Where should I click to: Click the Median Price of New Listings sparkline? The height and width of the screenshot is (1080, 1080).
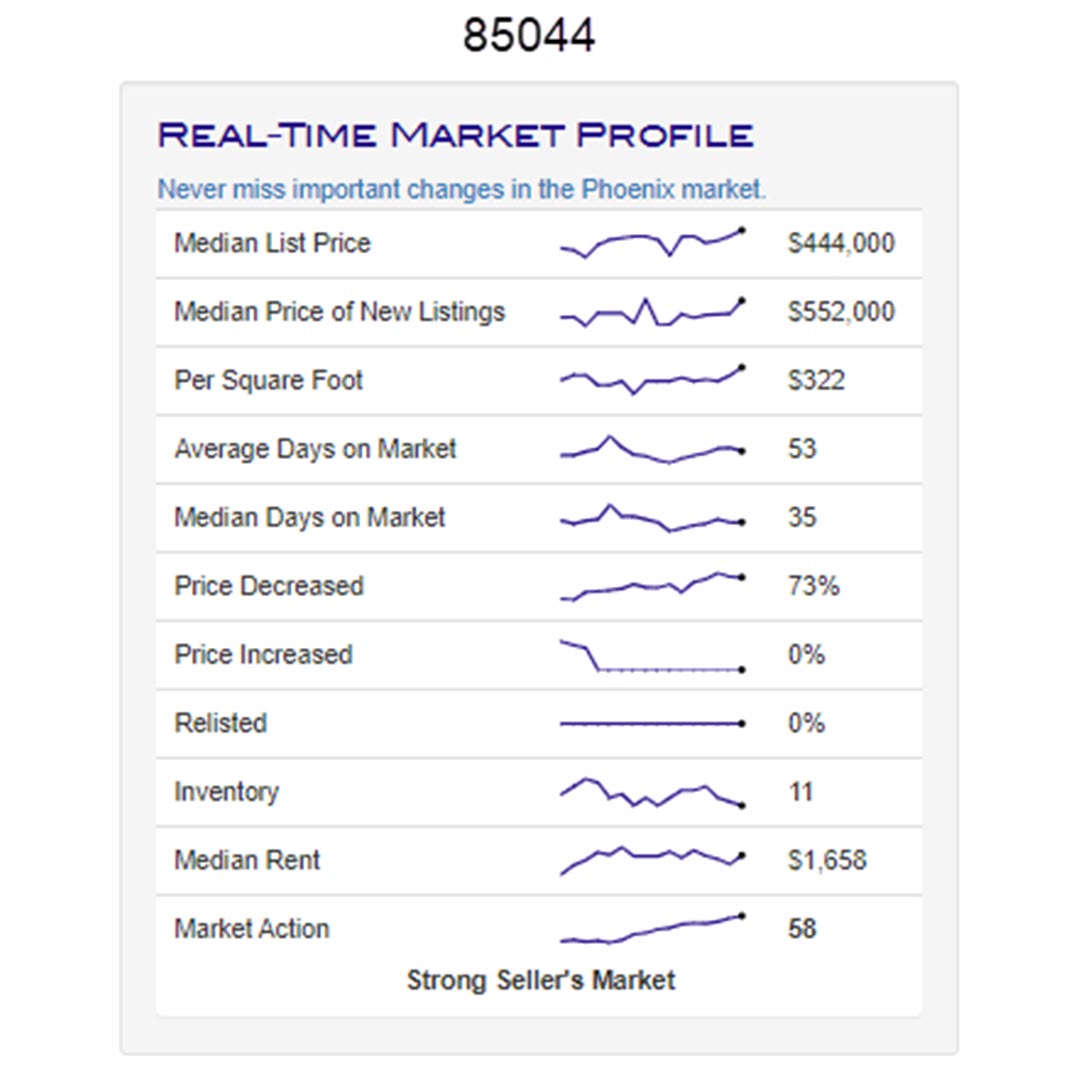652,312
